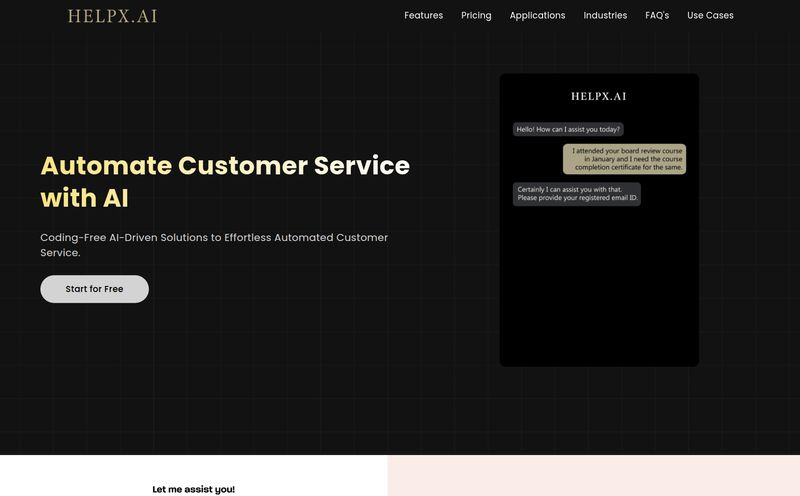Go to the Pricing page link
This screenshot has height=496, width=800.
tap(476, 16)
